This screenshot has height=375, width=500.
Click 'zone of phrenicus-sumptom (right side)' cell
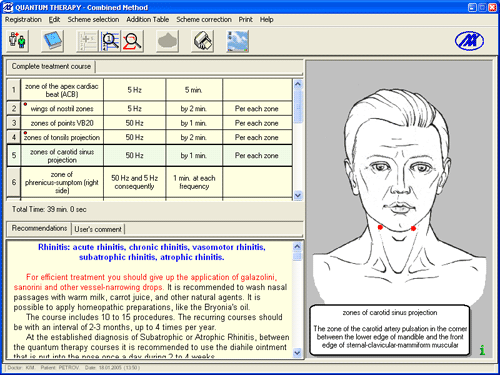click(62, 182)
